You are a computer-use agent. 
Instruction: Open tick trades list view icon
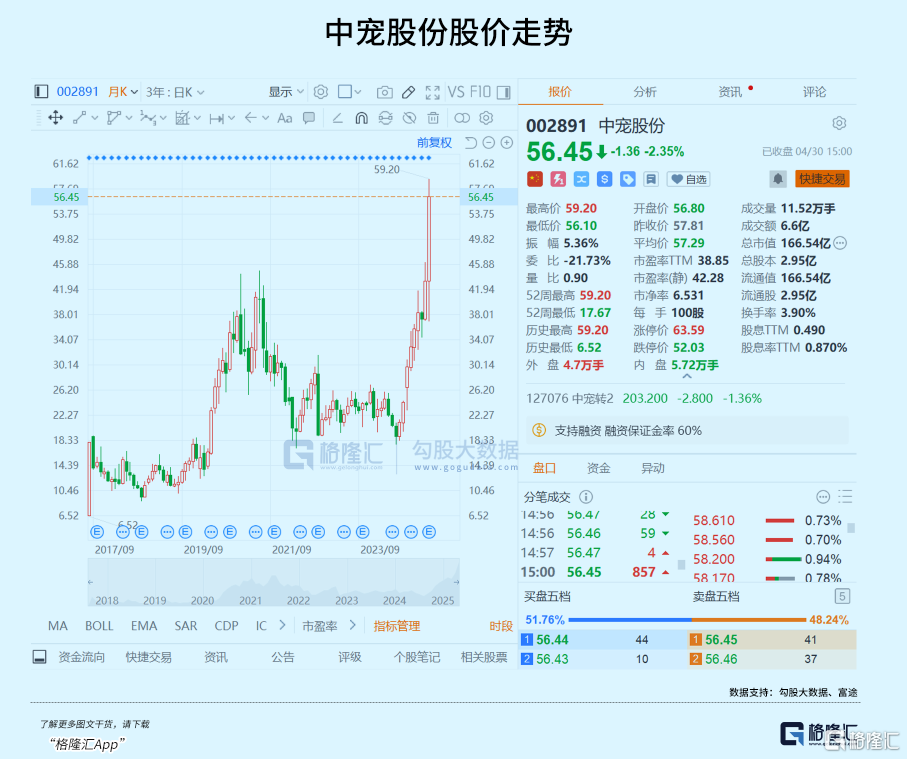(x=845, y=496)
